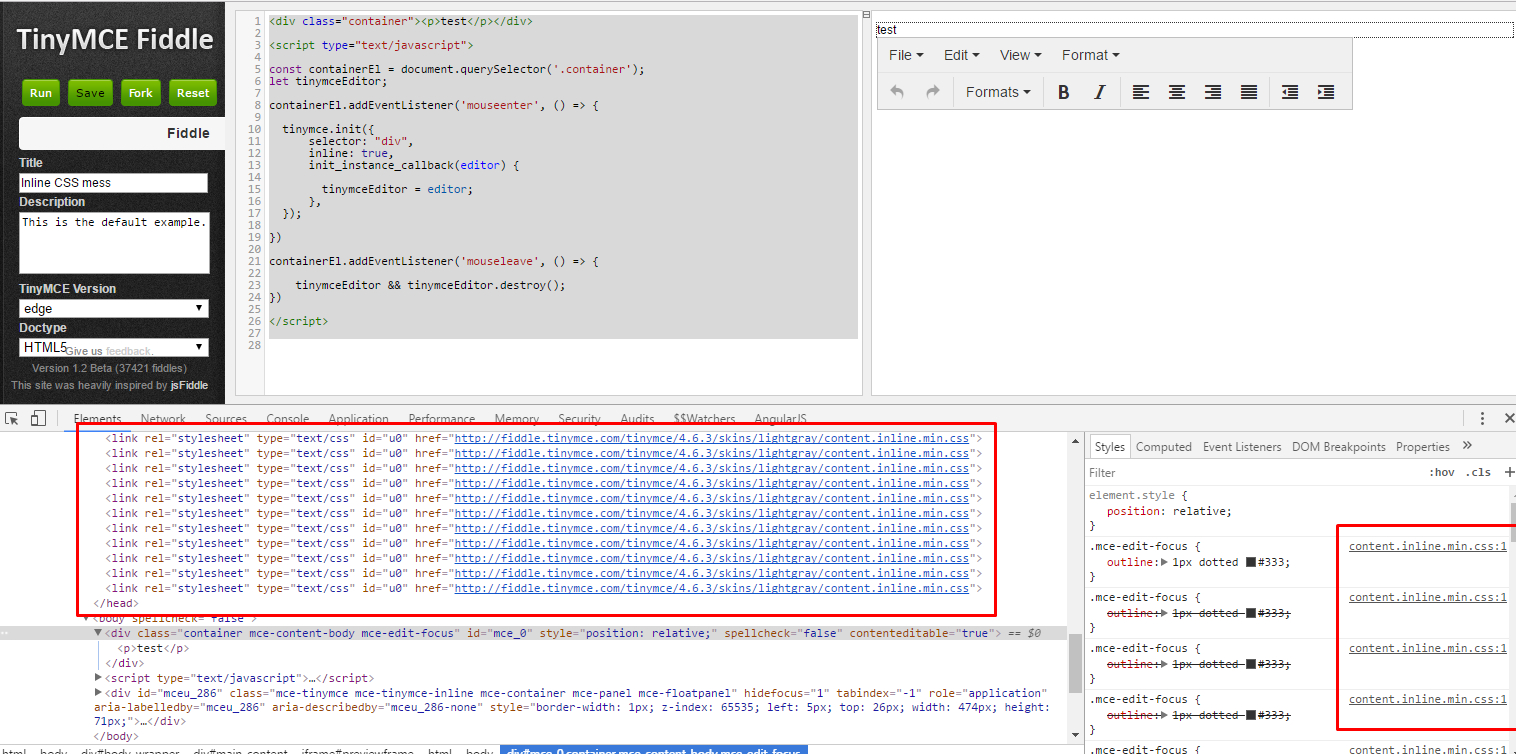
Task: Click the Redo arrow in TinyMCE toolbar
Action: 933,92
